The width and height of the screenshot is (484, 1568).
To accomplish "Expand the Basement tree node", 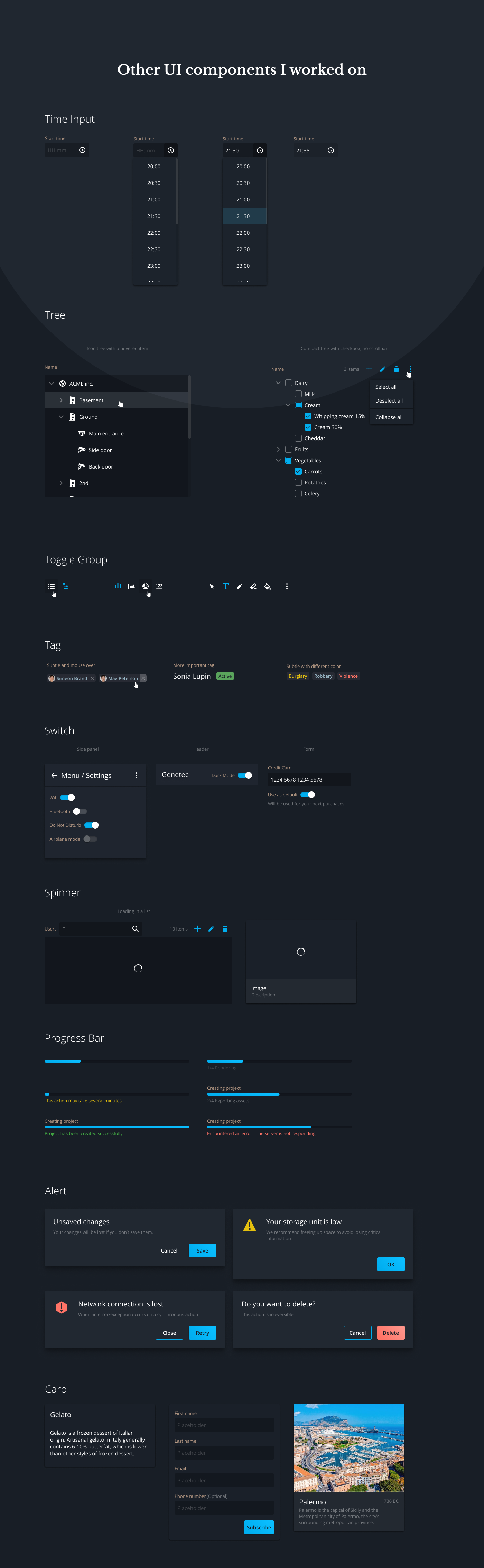I will pyautogui.click(x=61, y=400).
